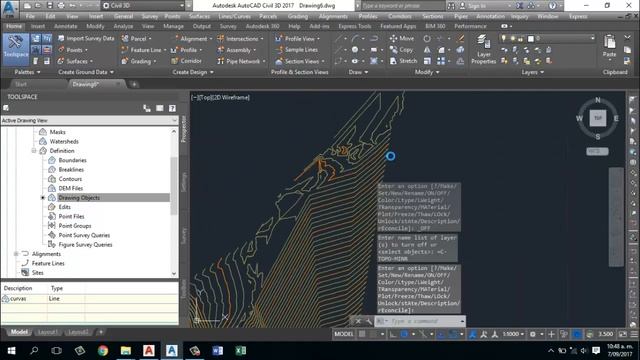Toggle polar tracking in the status bar

pos(404,334)
